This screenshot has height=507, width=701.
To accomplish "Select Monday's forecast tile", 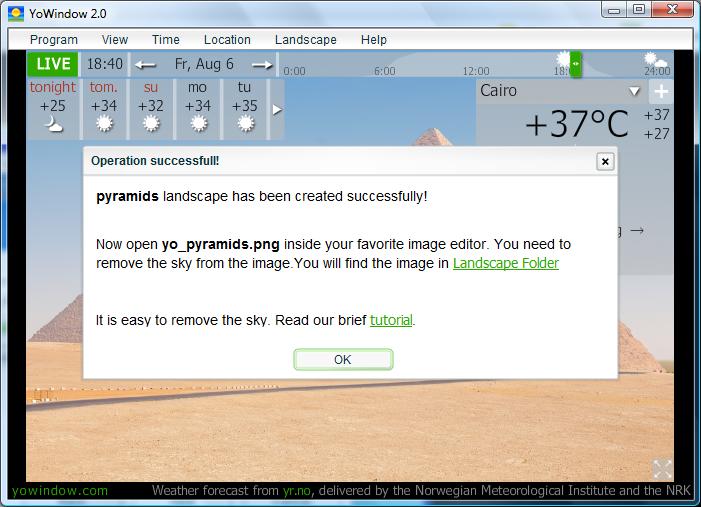I will pos(198,108).
